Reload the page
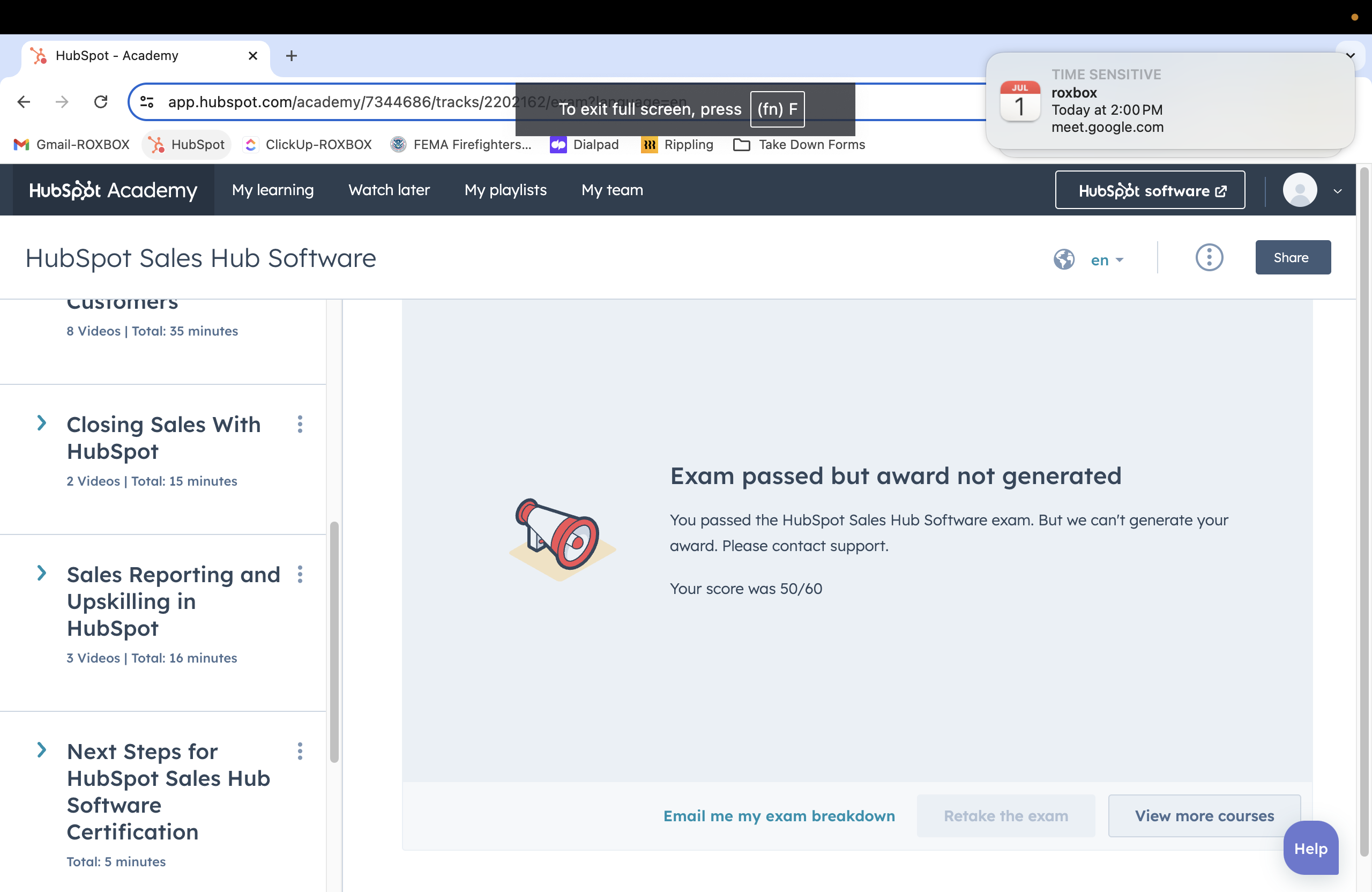The width and height of the screenshot is (1372, 892). point(101,101)
